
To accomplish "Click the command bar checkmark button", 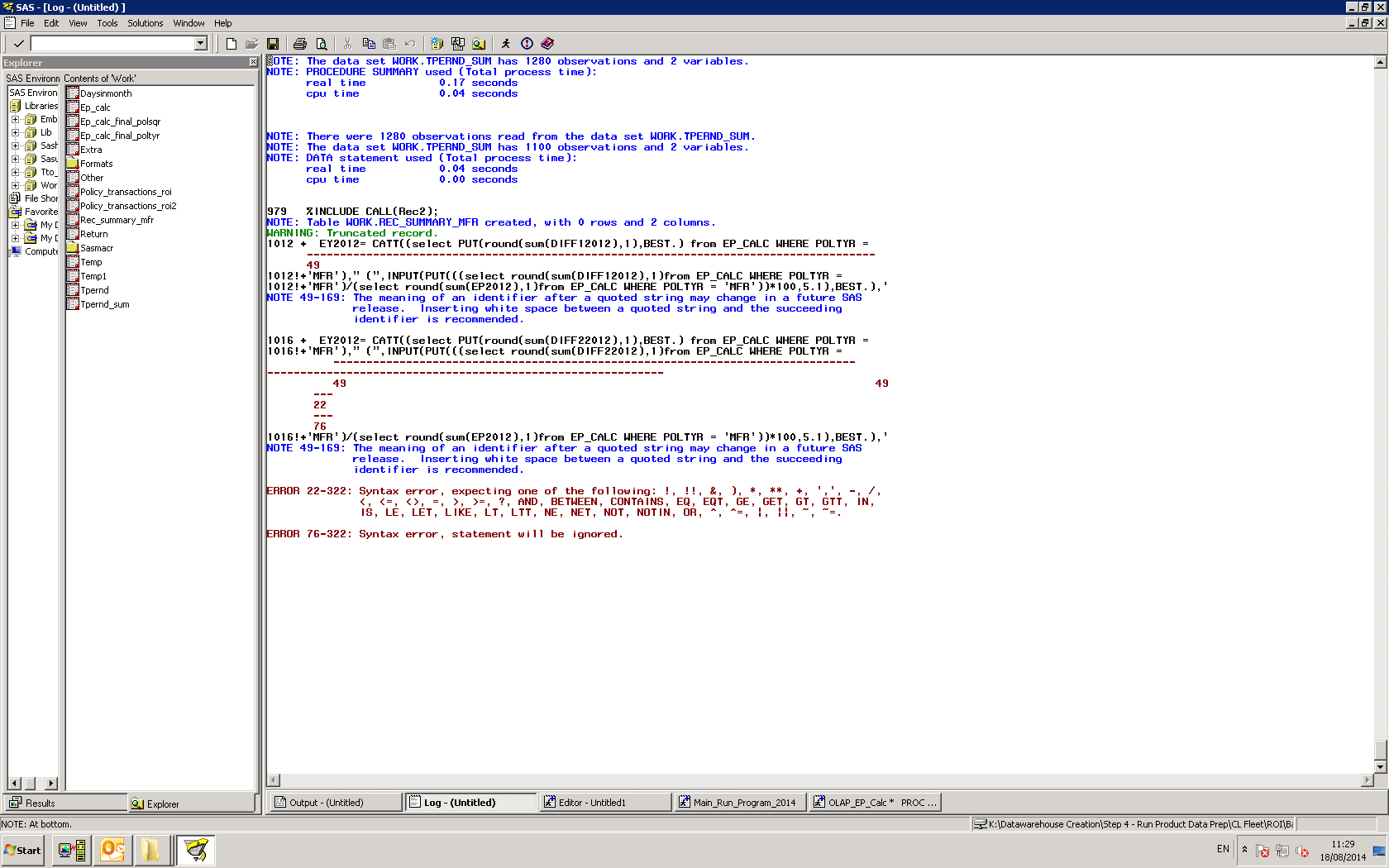I will click(18, 44).
